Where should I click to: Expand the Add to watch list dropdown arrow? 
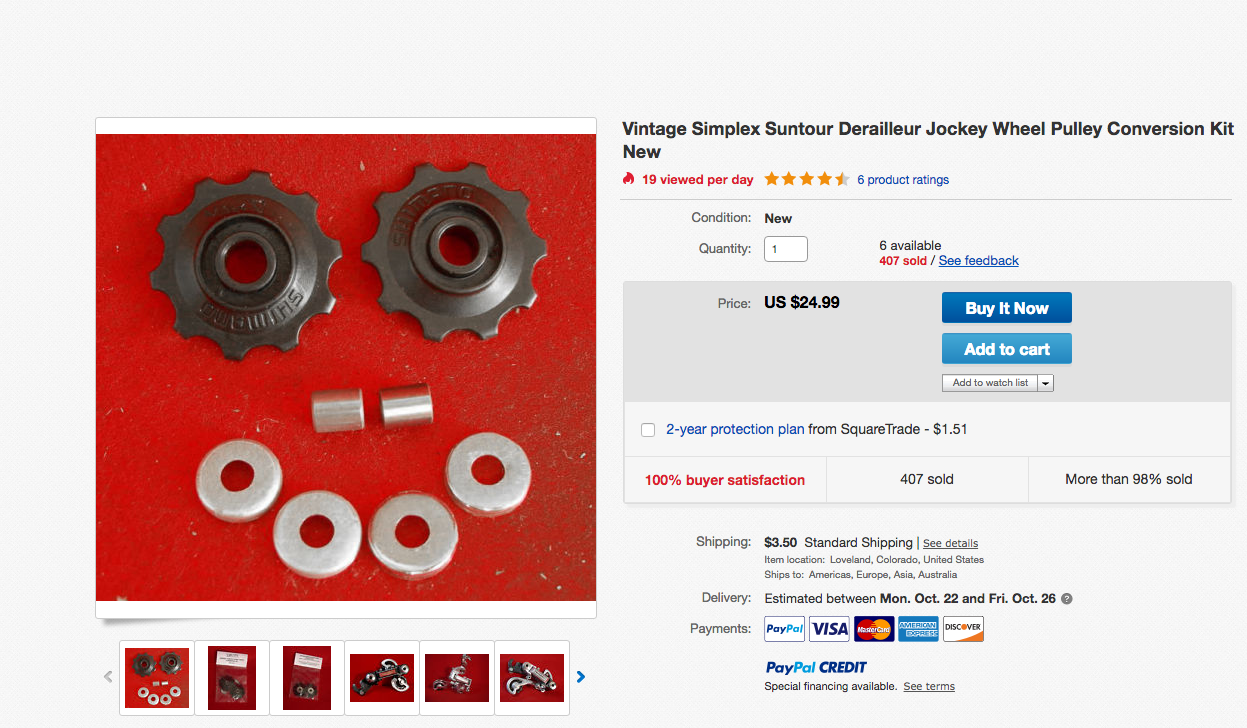[1046, 383]
